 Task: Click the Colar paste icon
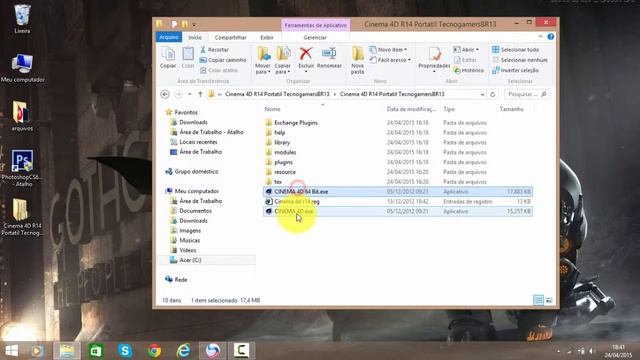(188, 58)
